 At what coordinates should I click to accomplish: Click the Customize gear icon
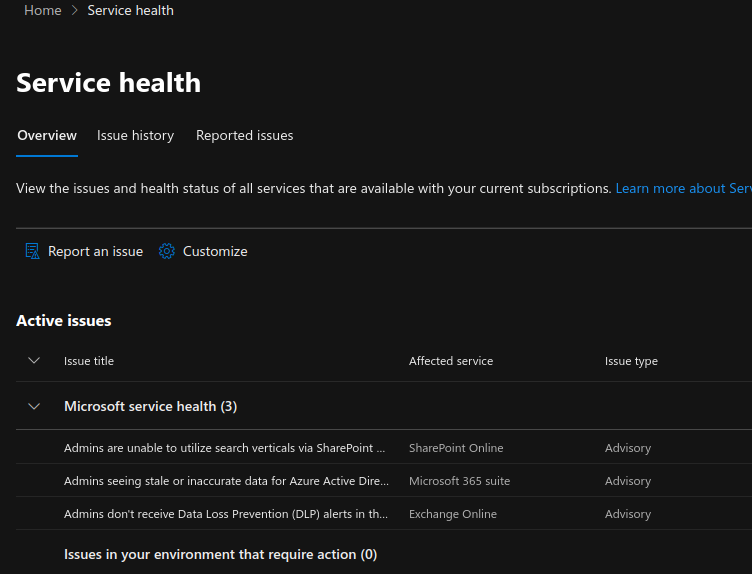(167, 251)
